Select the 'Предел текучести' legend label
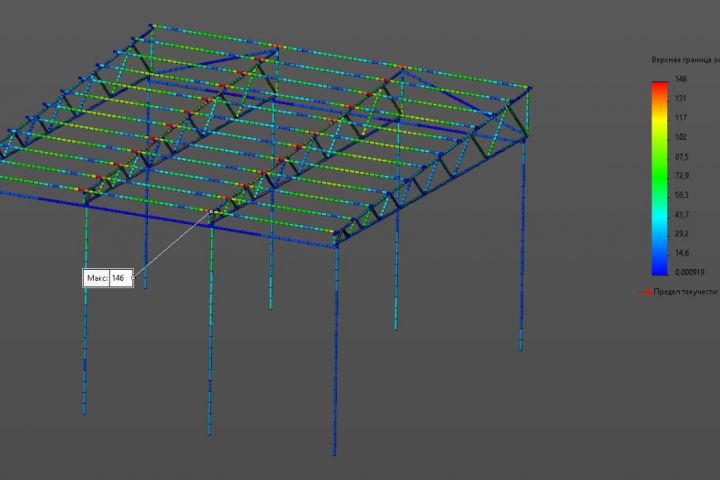Screen dimensions: 720x480 pos(686,292)
